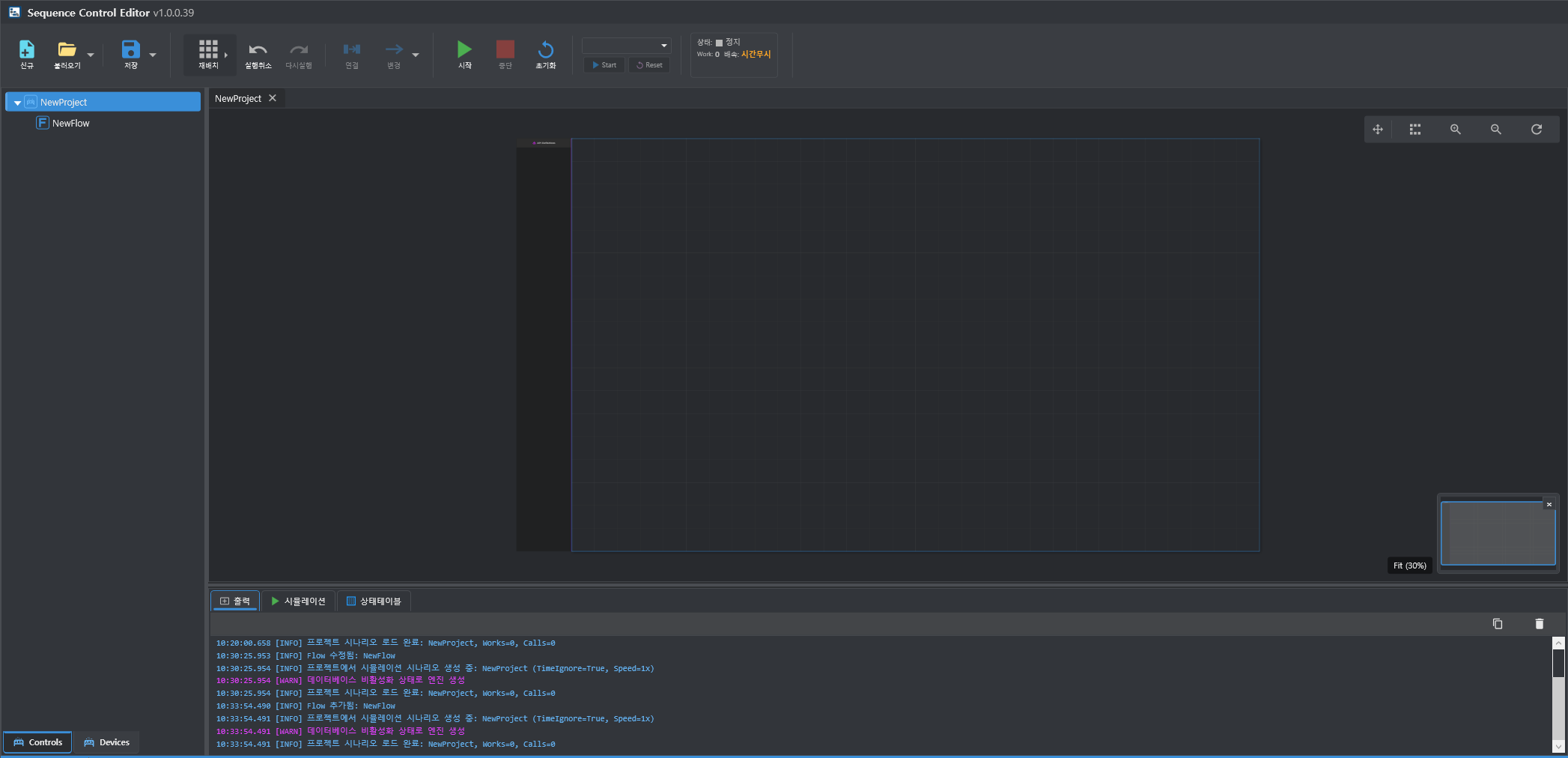Click the zoom in magnifier icon
Image resolution: width=1568 pixels, height=758 pixels.
[1455, 130]
